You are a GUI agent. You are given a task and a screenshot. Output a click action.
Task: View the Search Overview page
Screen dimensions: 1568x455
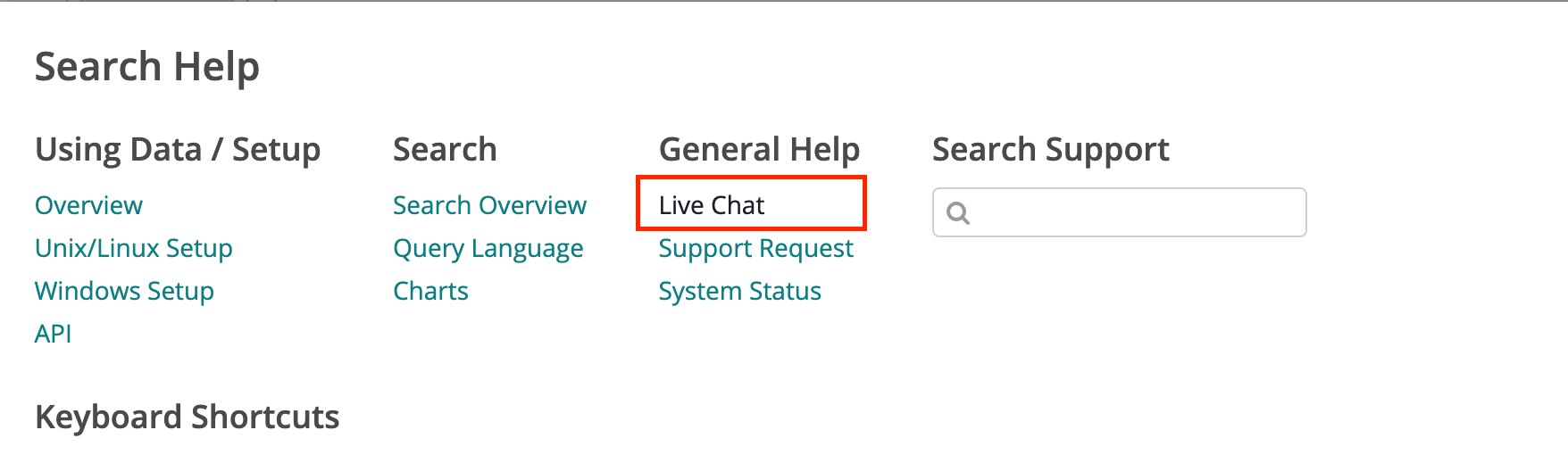point(489,206)
